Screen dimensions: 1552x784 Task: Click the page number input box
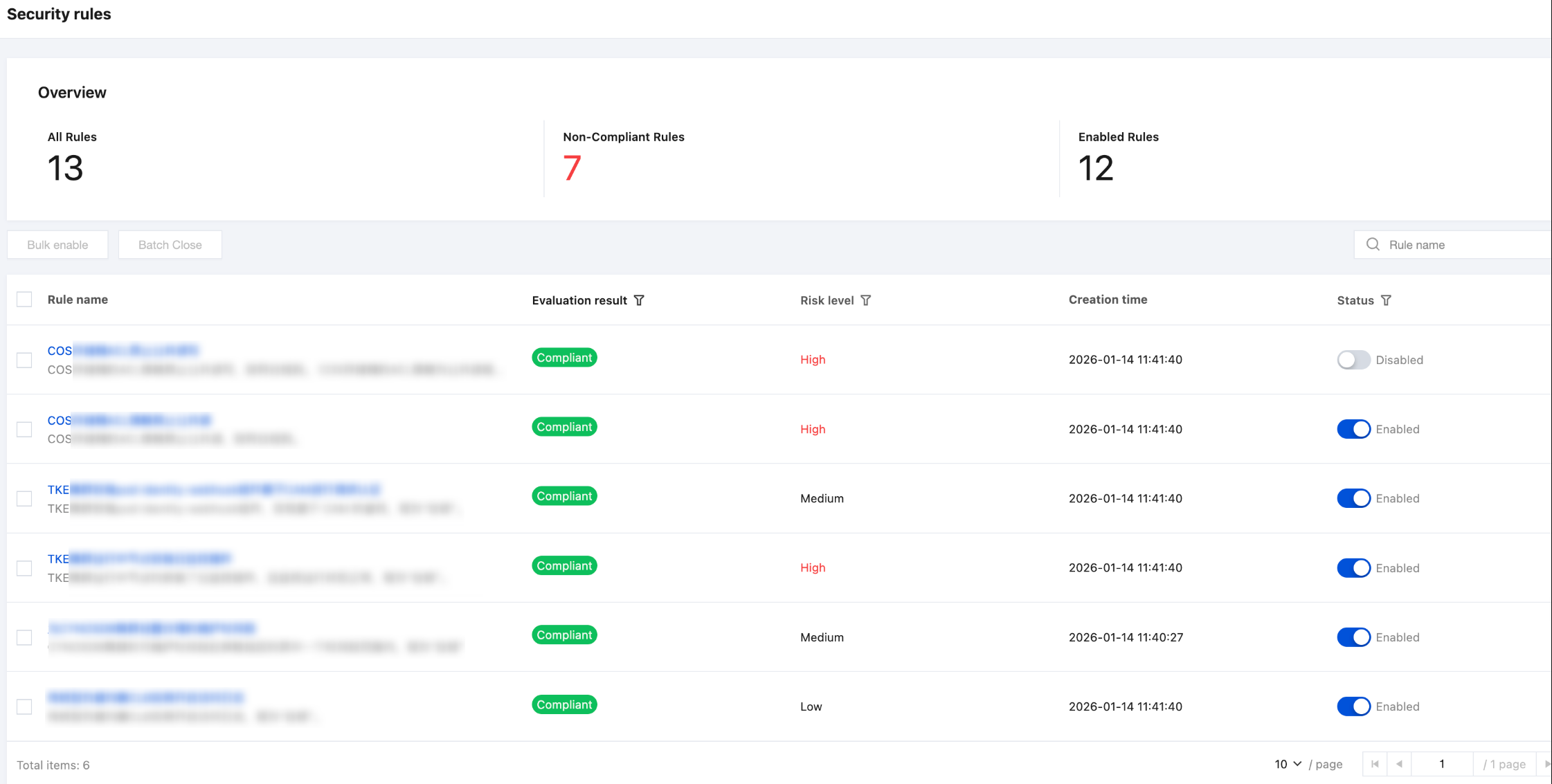1441,764
